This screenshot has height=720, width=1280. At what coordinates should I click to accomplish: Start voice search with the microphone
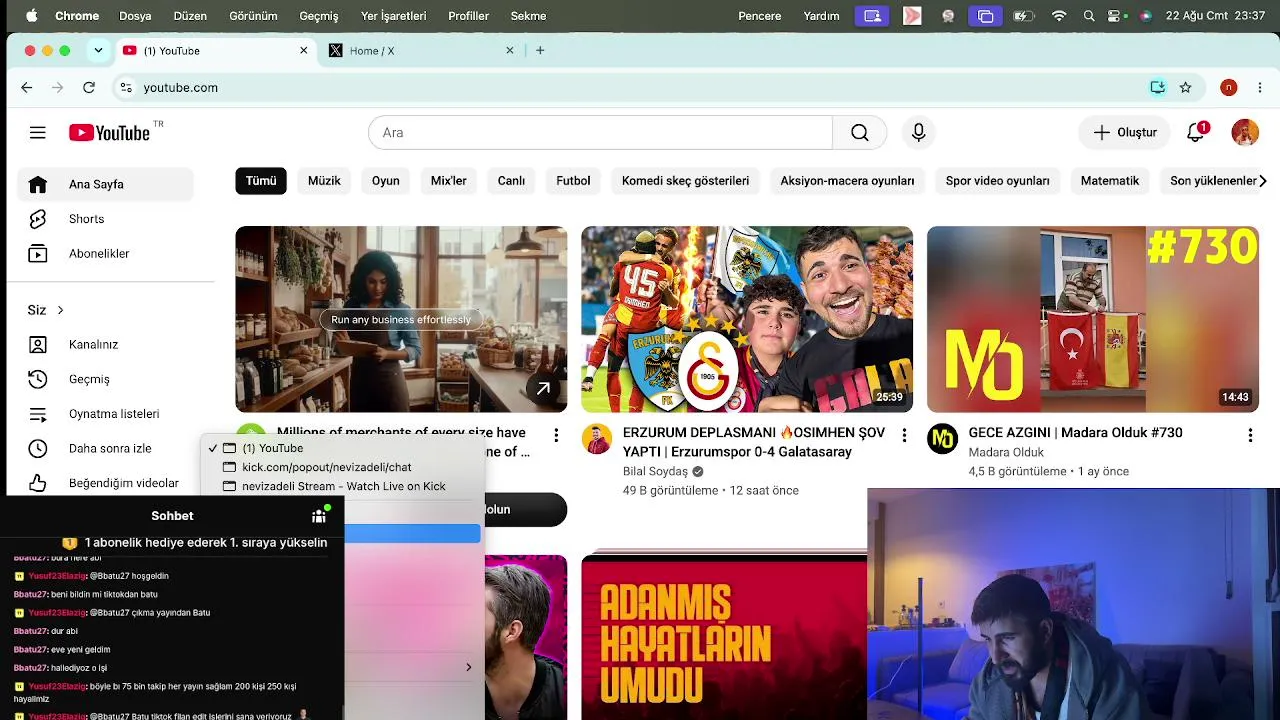pos(919,133)
